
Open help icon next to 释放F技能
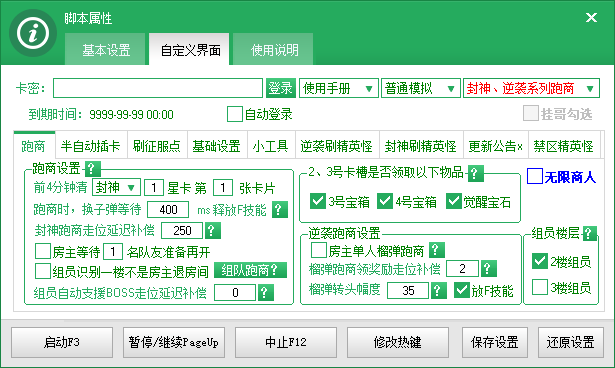pyautogui.click(x=280, y=210)
